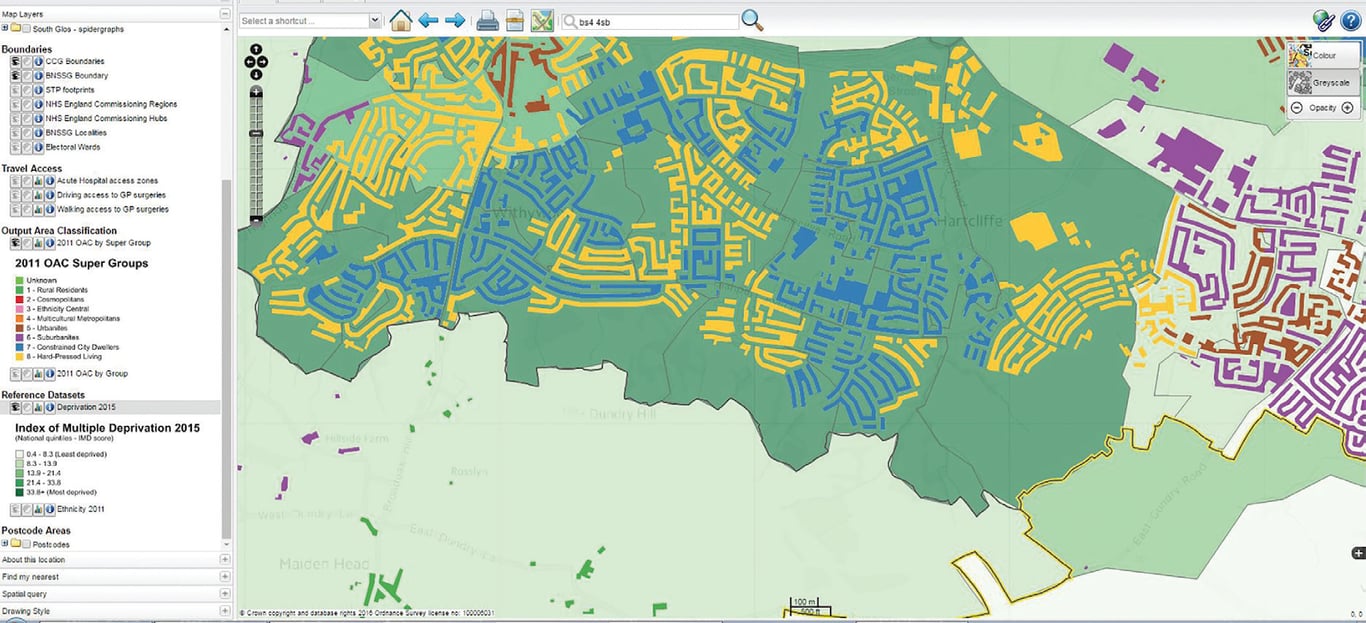This screenshot has width=1366, height=623.
Task: Increase basemap opacity with plus button
Action: coord(1347,108)
